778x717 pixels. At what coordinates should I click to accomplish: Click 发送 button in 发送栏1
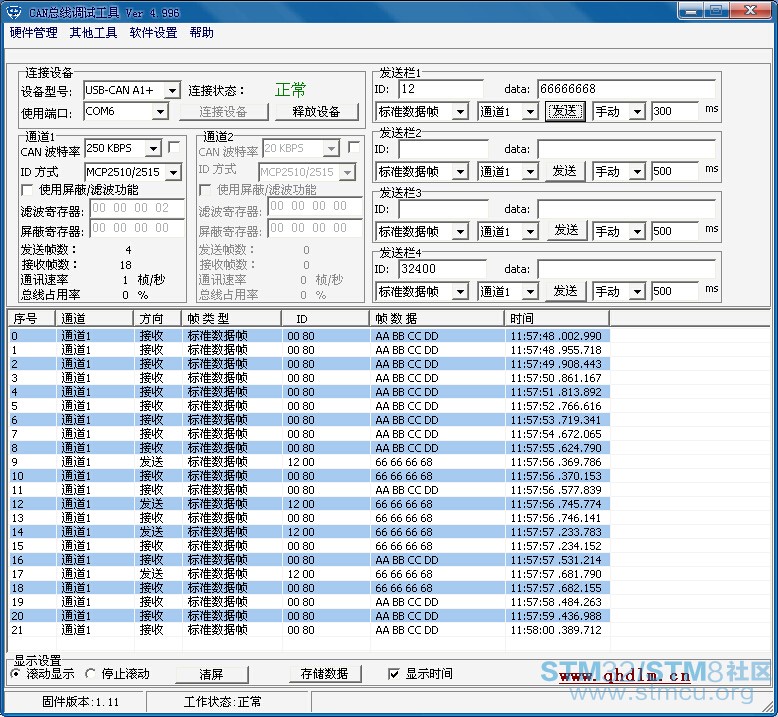pyautogui.click(x=565, y=112)
